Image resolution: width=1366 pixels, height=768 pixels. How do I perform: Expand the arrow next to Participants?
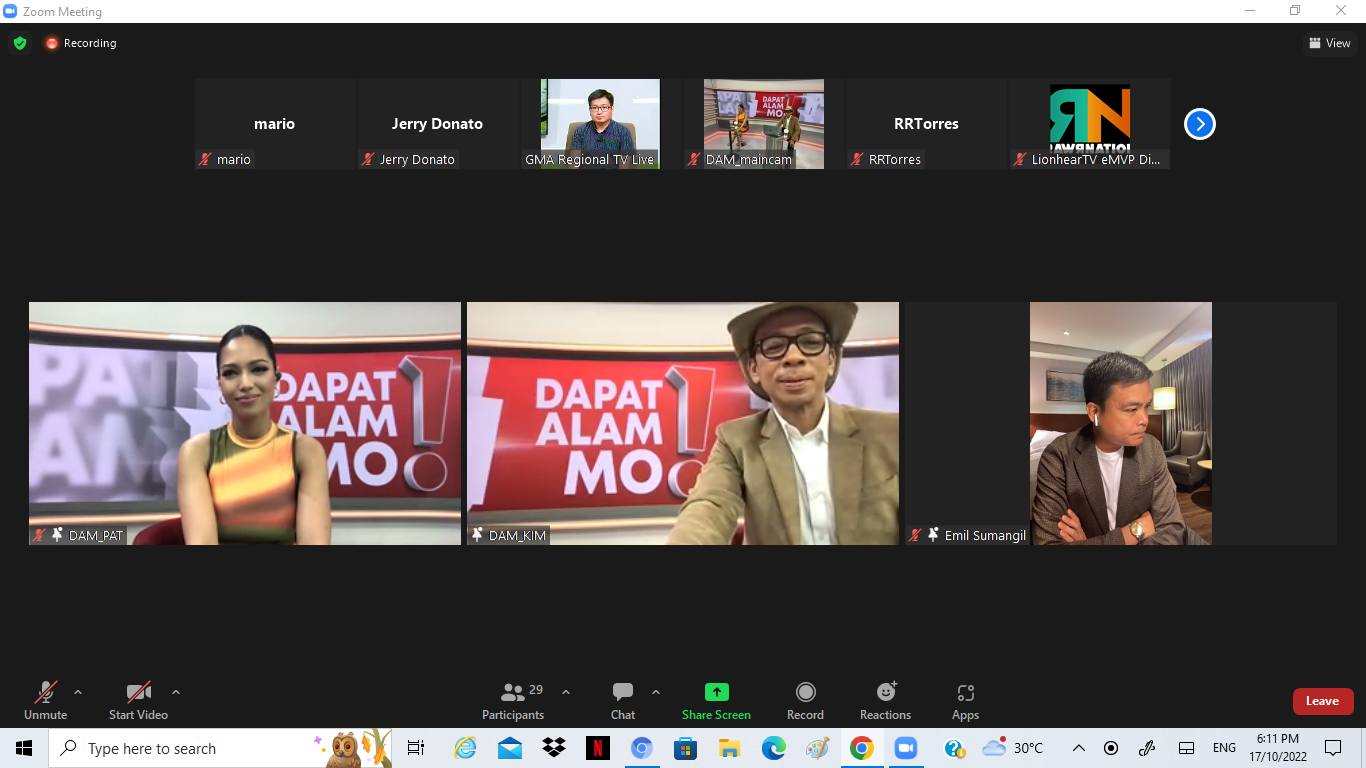click(566, 692)
